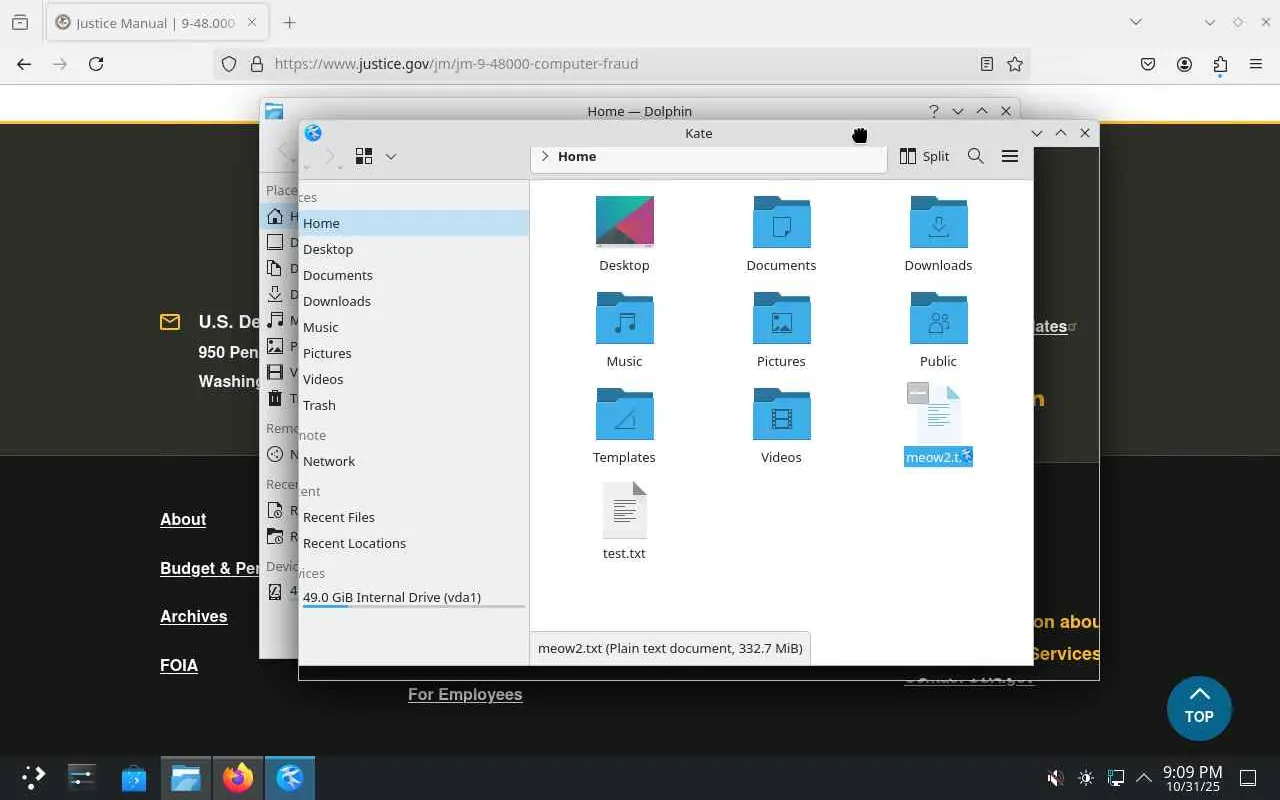The height and width of the screenshot is (800, 1280).
Task: Select Videos in the Places sidebar
Action: coord(414,379)
